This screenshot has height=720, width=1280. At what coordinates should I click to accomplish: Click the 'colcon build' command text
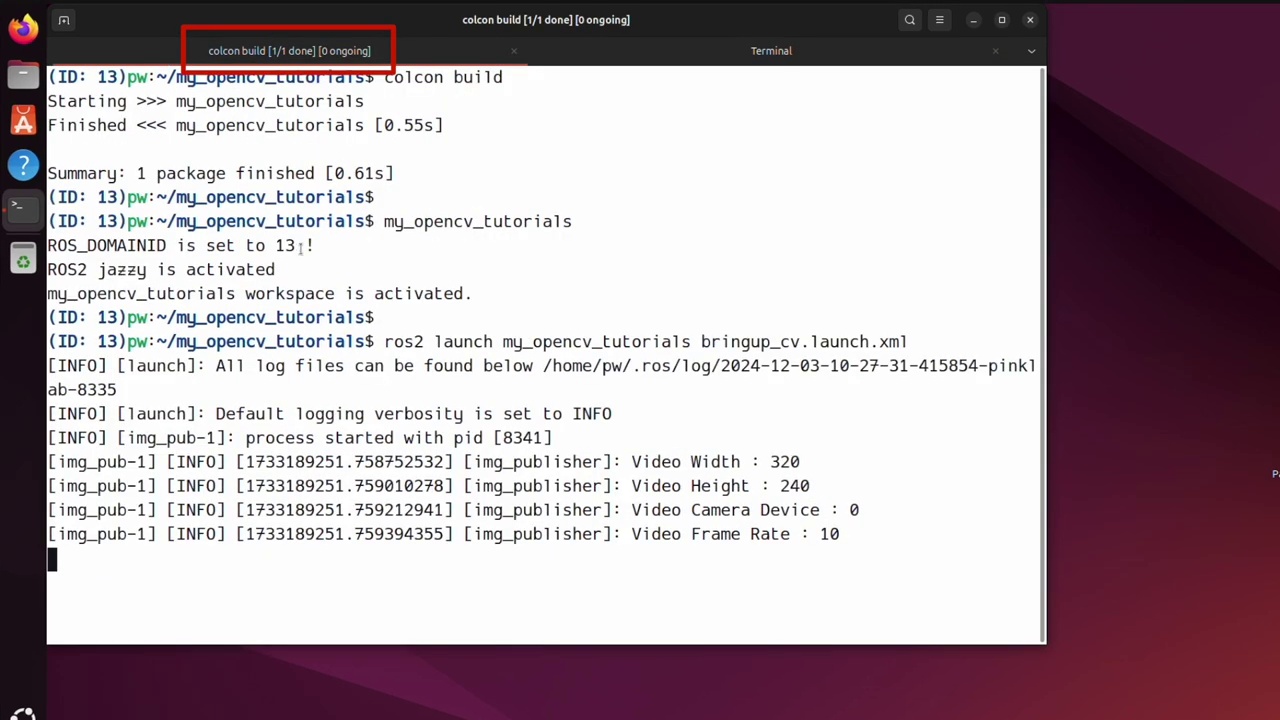click(x=443, y=77)
